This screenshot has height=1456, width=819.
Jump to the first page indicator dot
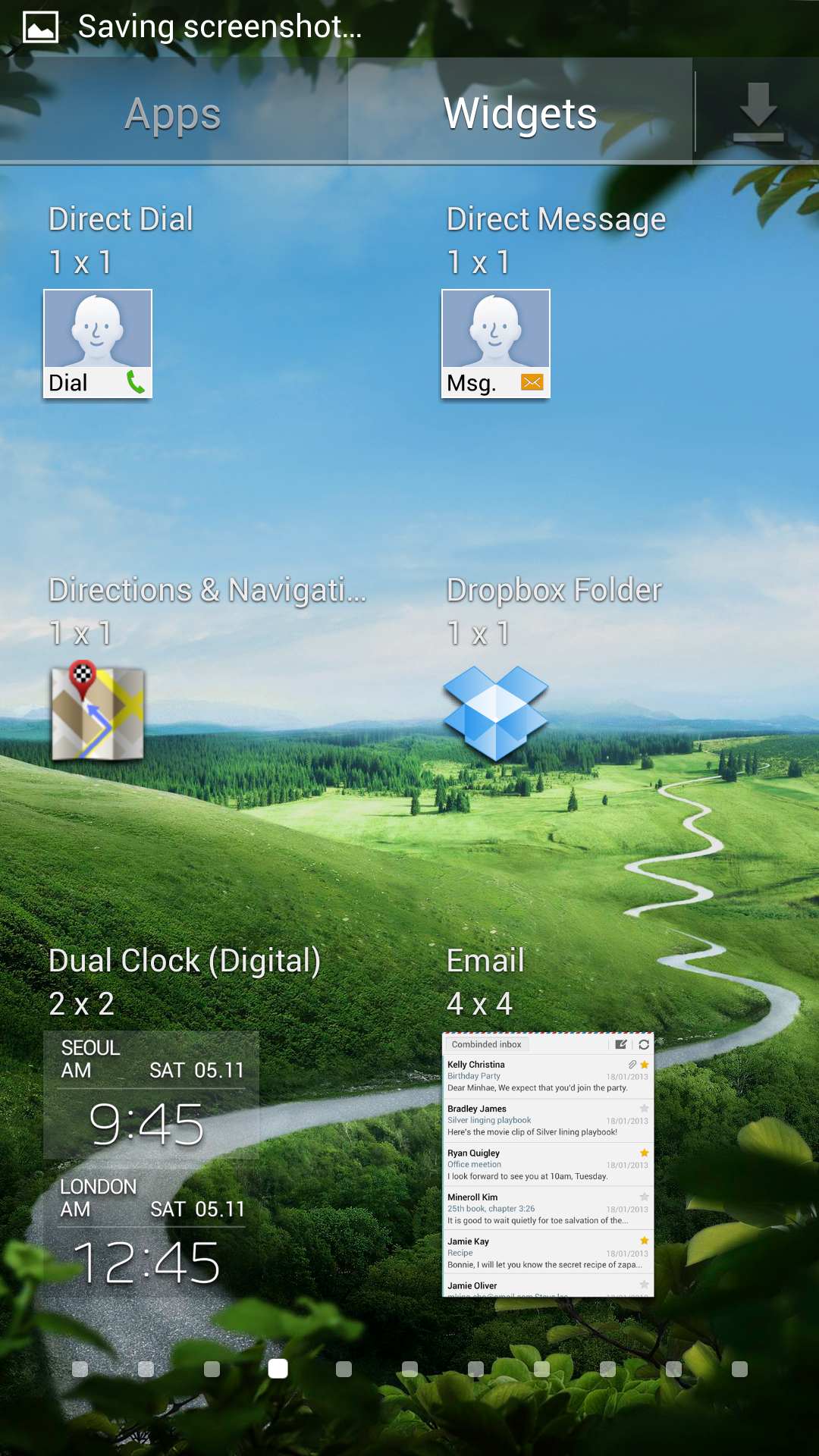tap(80, 1369)
